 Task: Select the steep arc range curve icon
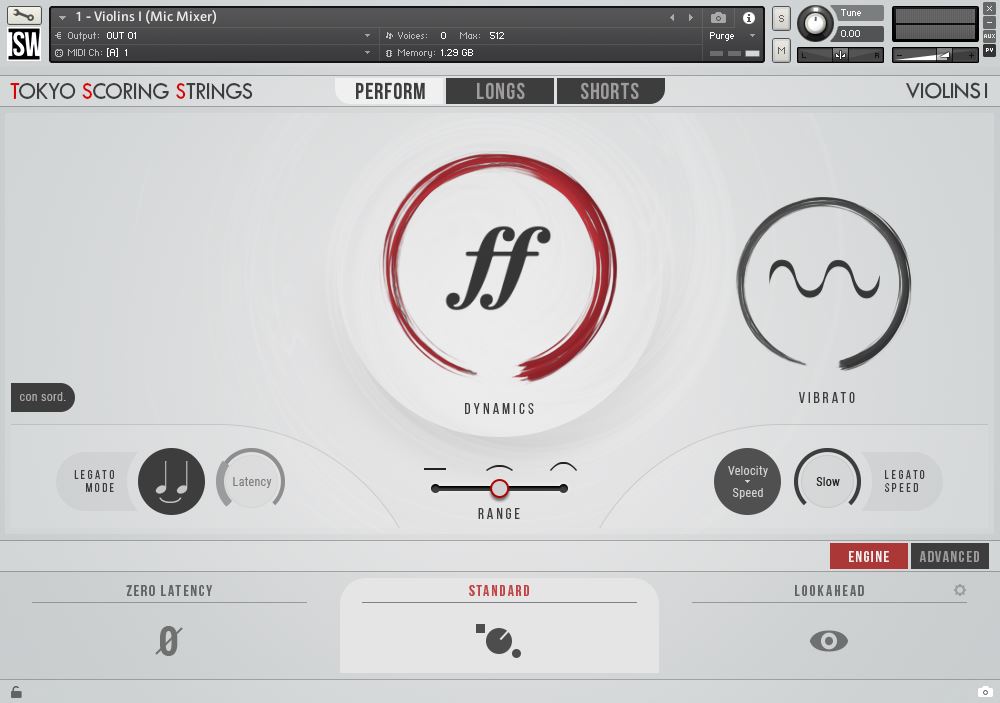564,468
